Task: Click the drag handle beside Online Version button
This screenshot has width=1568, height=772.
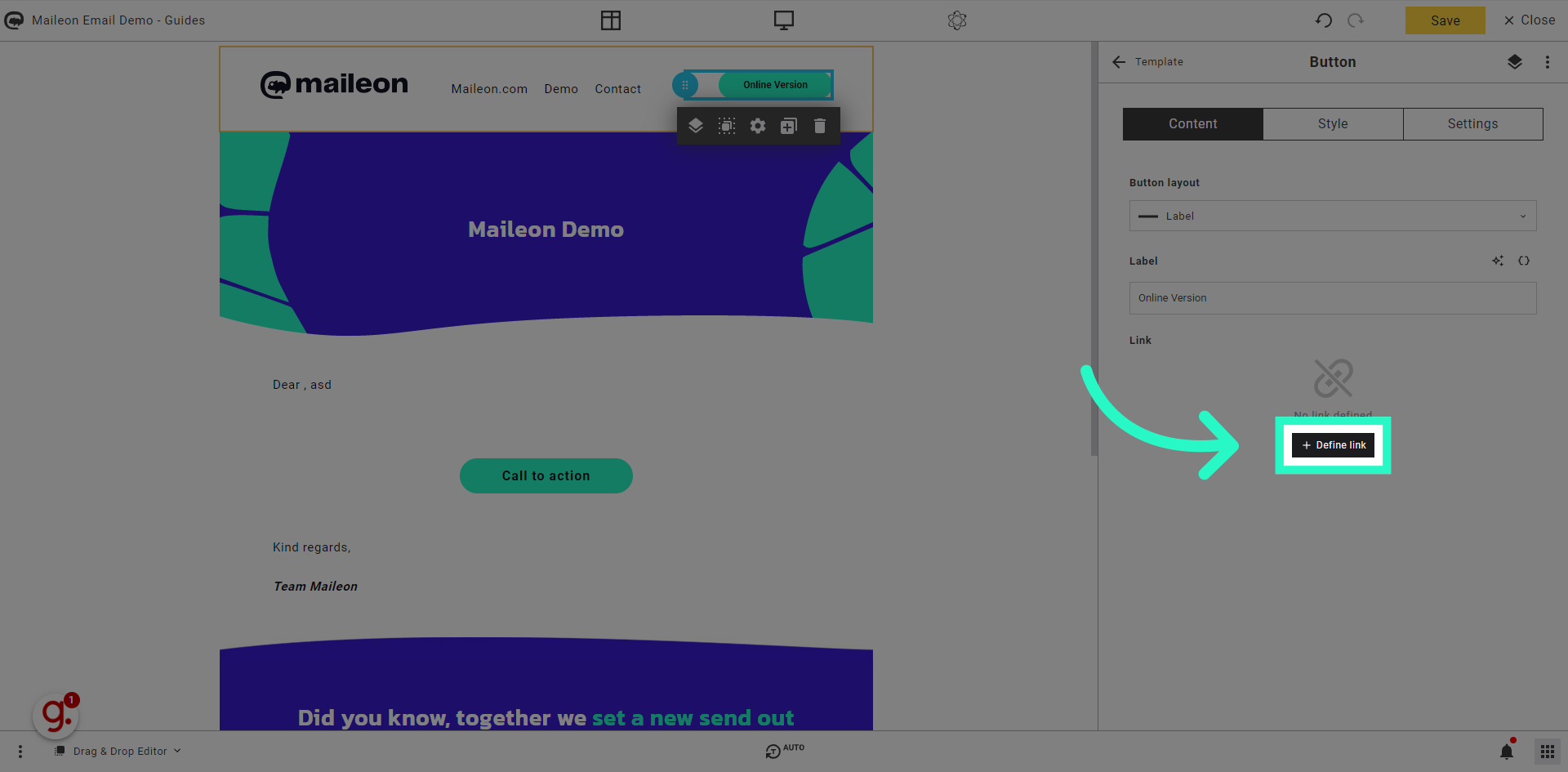Action: [x=685, y=85]
